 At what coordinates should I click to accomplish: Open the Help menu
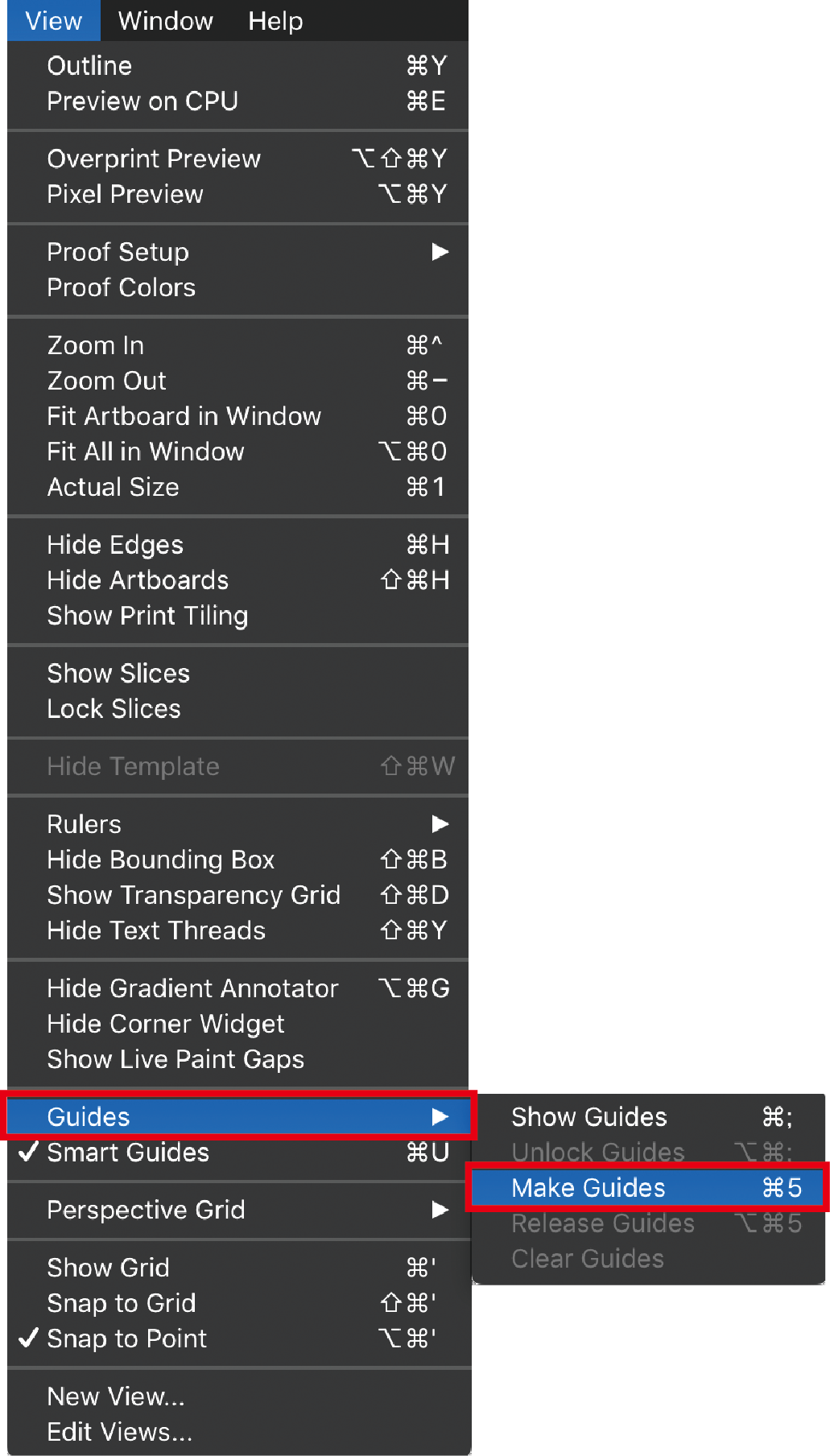click(275, 21)
